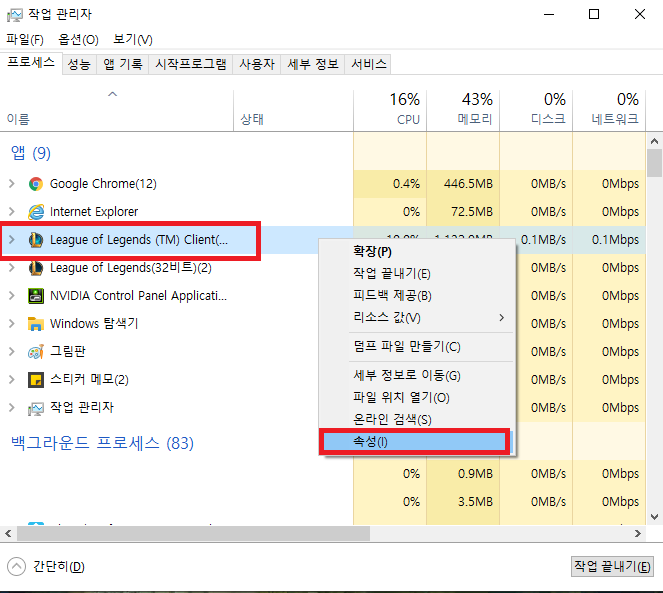Click the 0.4% CPU value for Chrome
The height and width of the screenshot is (593, 663).
[x=406, y=184]
